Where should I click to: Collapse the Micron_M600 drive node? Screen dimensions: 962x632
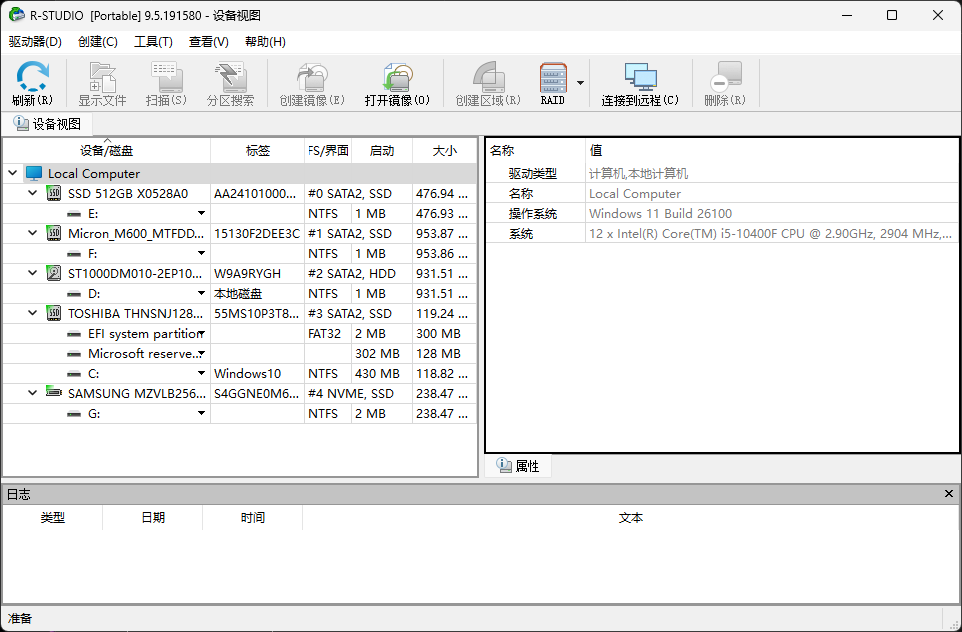coord(33,233)
